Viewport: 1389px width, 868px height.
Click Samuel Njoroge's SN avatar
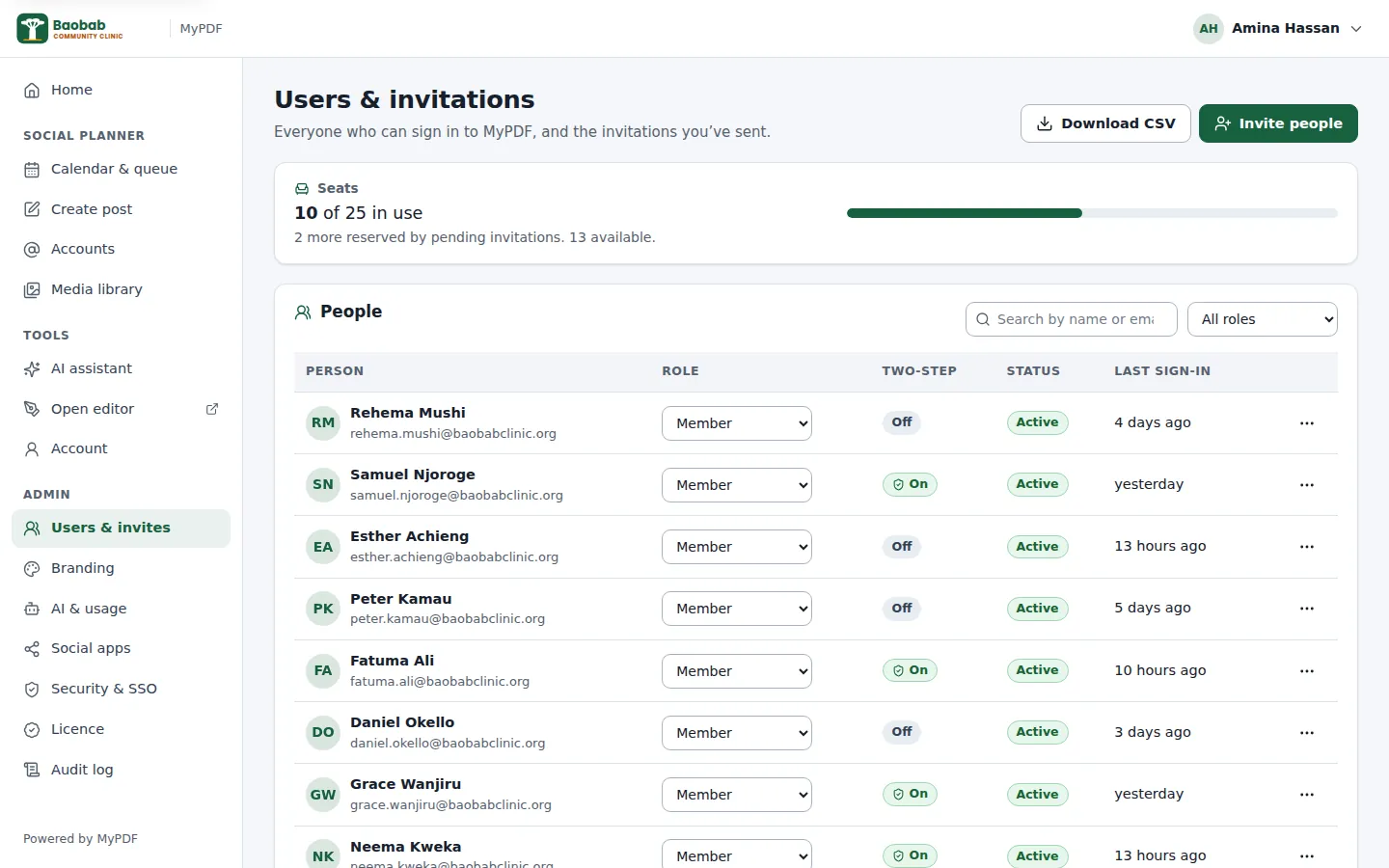323,484
